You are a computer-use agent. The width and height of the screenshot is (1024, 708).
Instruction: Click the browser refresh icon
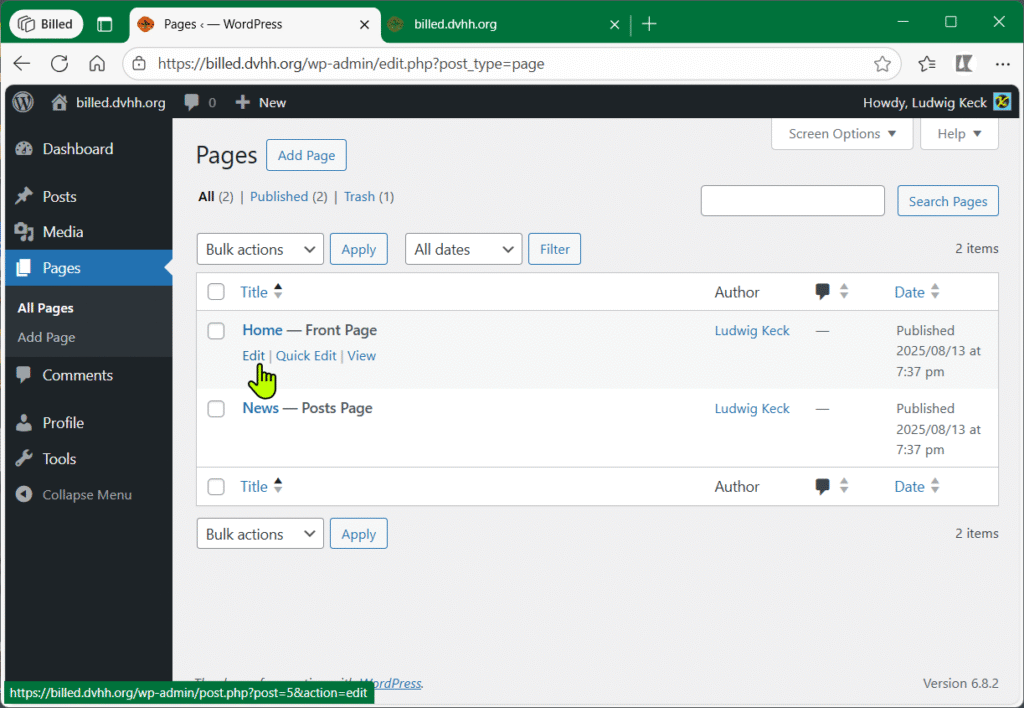(59, 64)
